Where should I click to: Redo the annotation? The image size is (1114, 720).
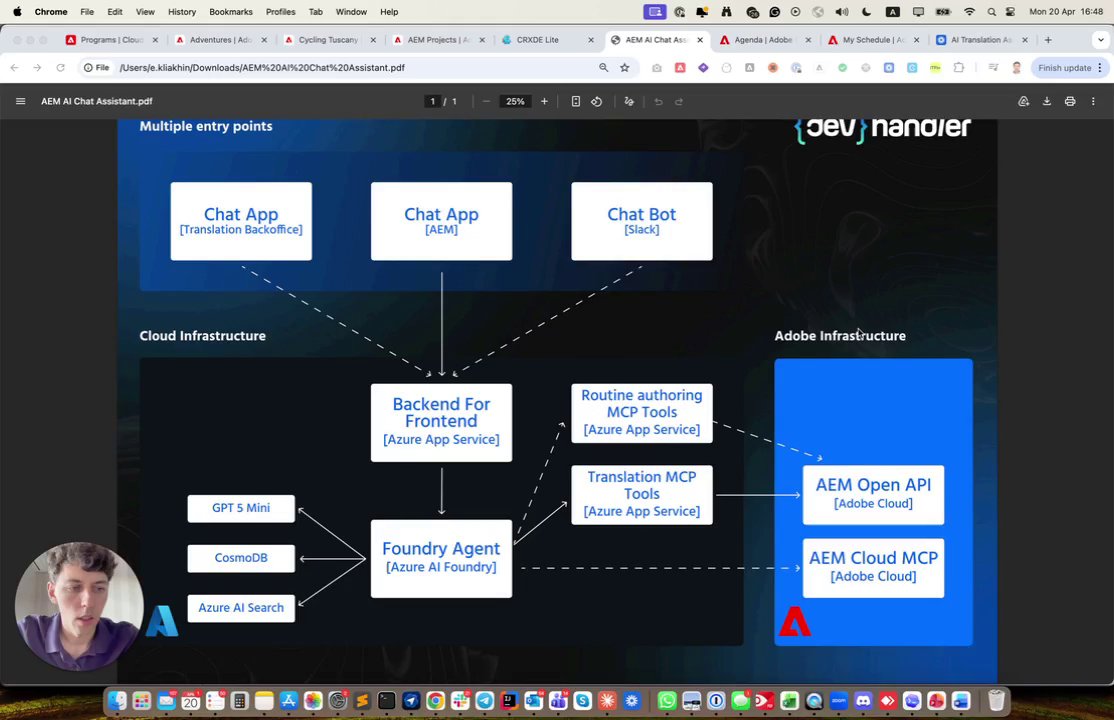(679, 101)
